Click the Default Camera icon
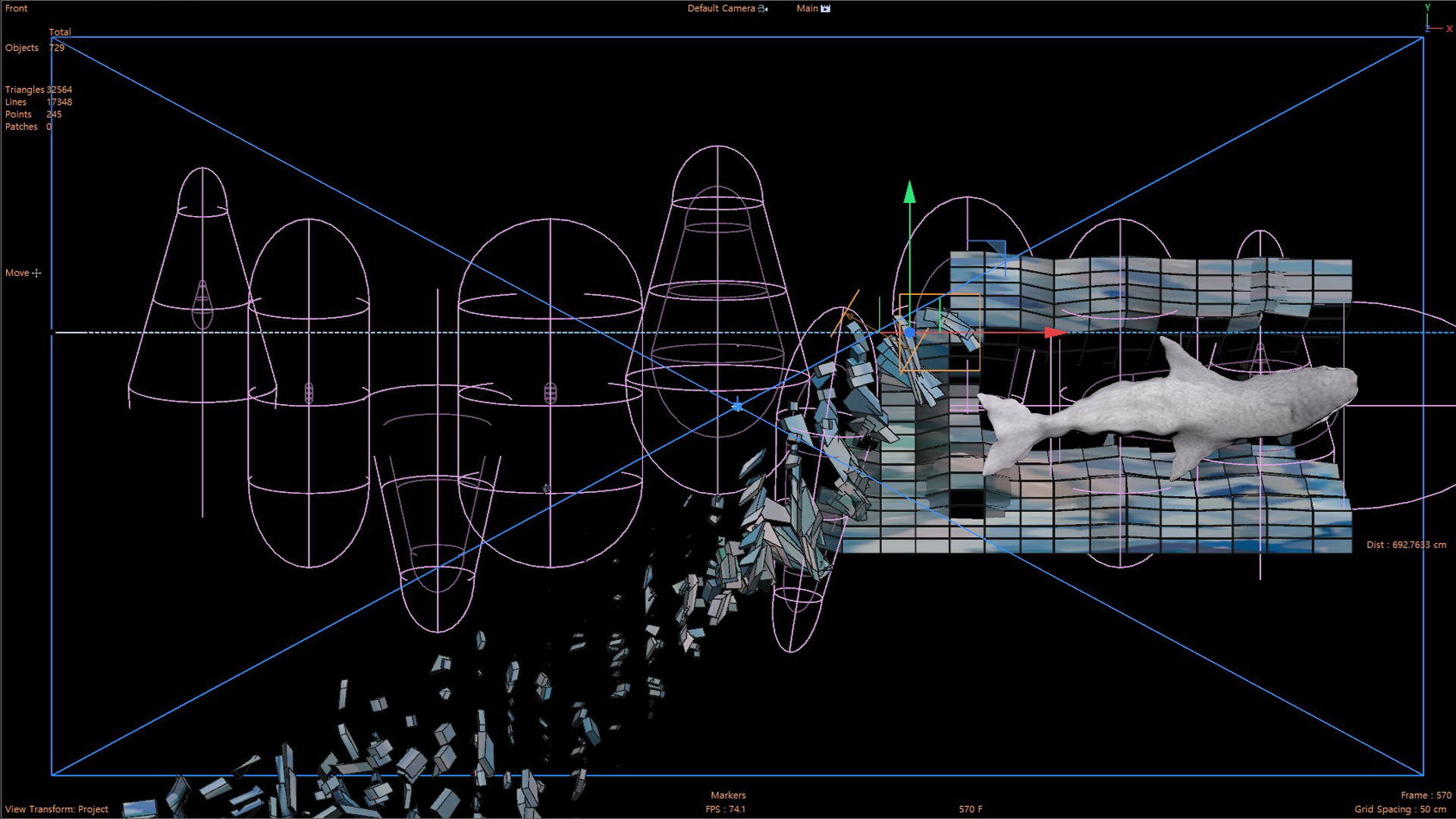Image resolution: width=1456 pixels, height=819 pixels. point(763,8)
